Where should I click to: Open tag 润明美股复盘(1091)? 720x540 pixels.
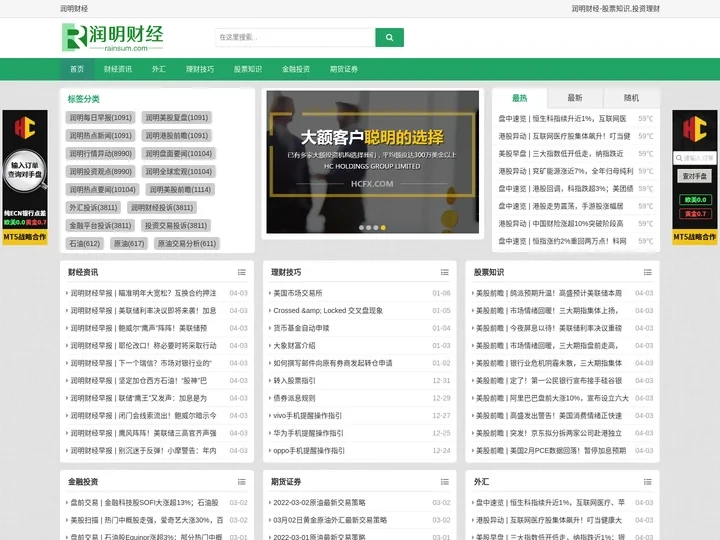click(x=177, y=118)
